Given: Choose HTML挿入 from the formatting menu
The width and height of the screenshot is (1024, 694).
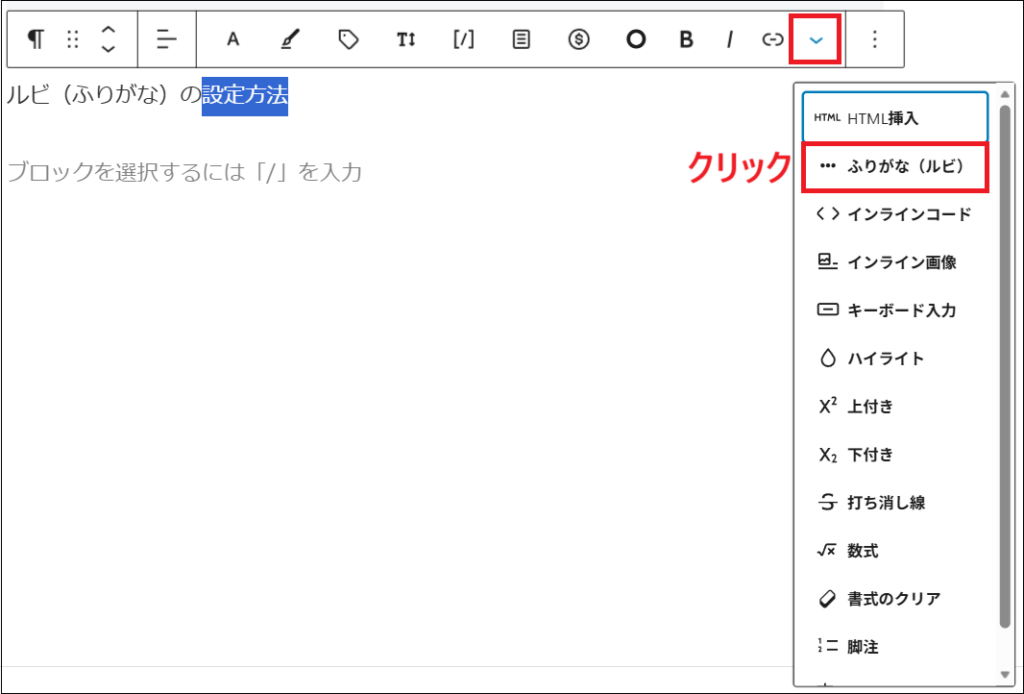Looking at the screenshot, I should click(889, 118).
